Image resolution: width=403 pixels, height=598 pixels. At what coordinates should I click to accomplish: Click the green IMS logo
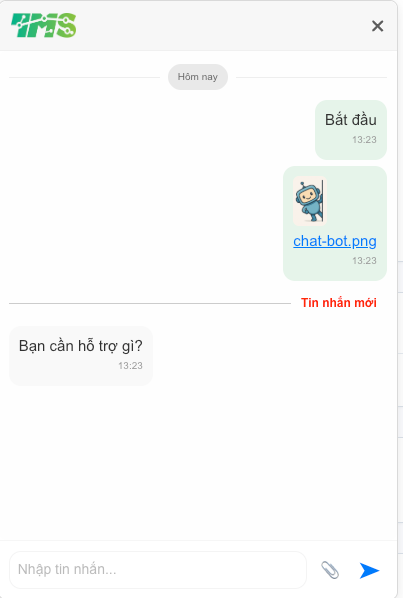click(x=43, y=25)
